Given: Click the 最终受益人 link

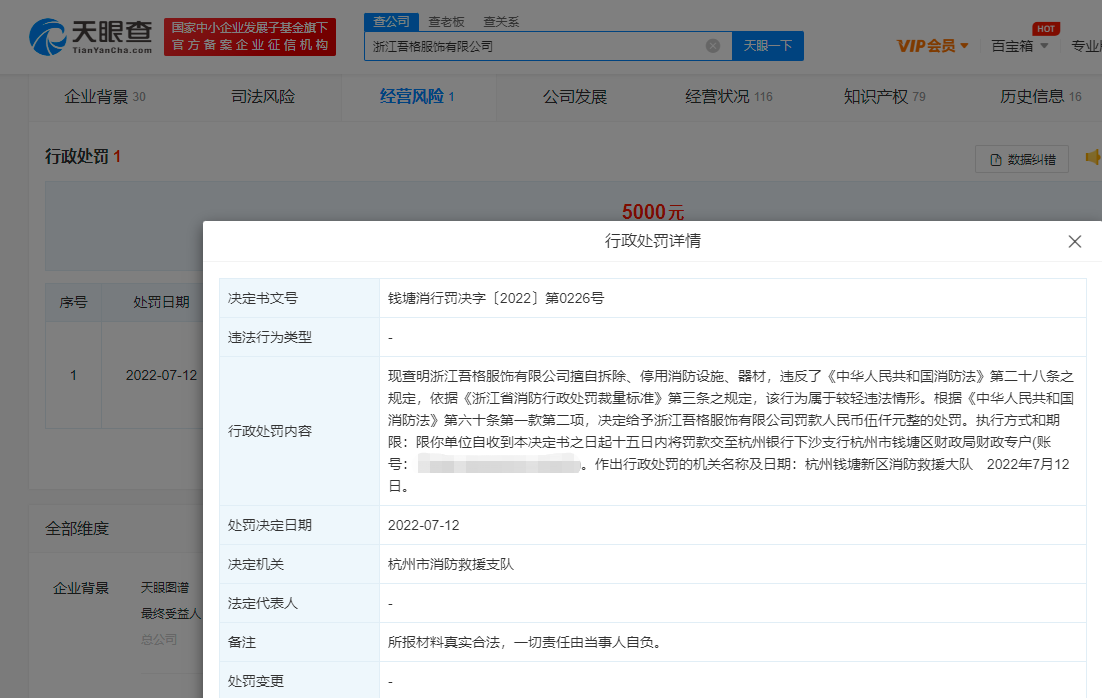Looking at the screenshot, I should tap(171, 614).
